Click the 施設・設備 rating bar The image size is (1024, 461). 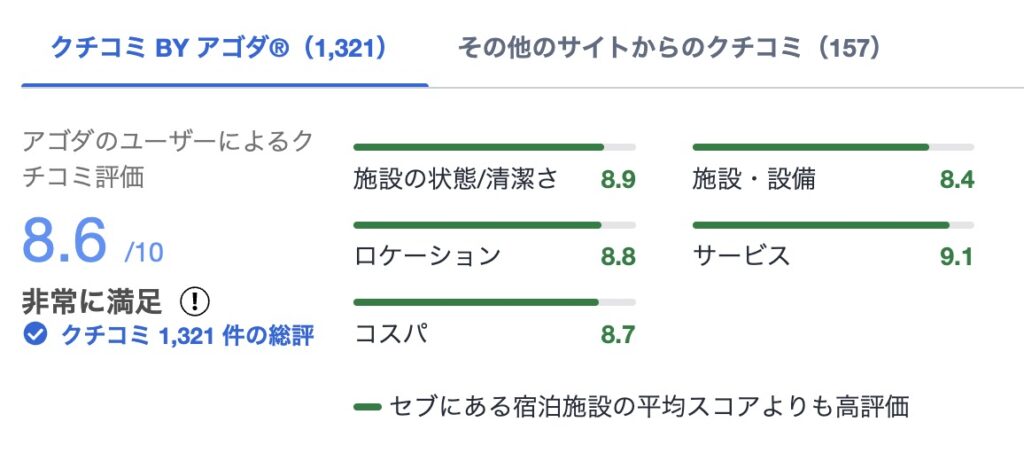(x=833, y=147)
